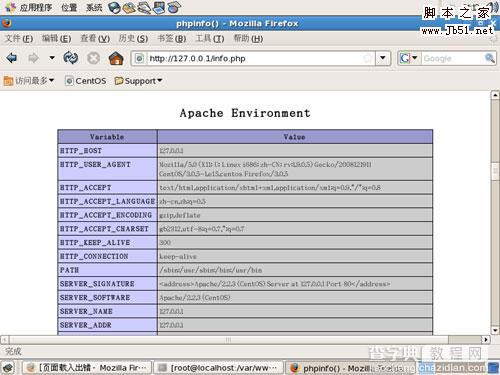500x375 pixels.
Task: Launch web browser globe icon in top panel
Action: [114, 8]
